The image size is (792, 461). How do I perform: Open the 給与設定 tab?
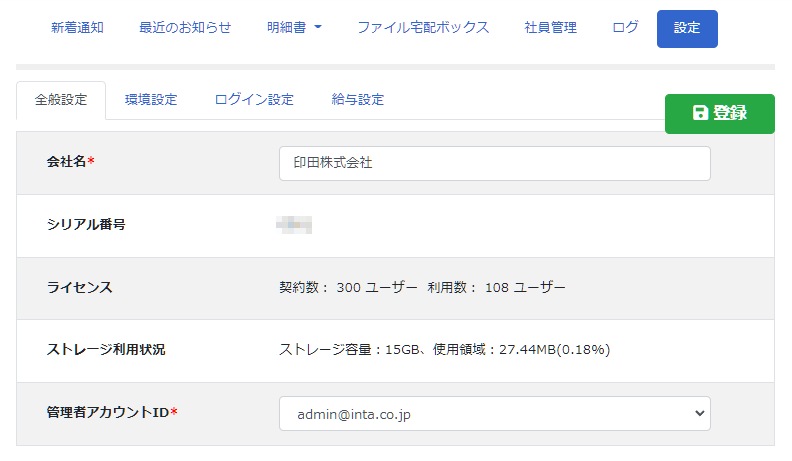pyautogui.click(x=358, y=100)
